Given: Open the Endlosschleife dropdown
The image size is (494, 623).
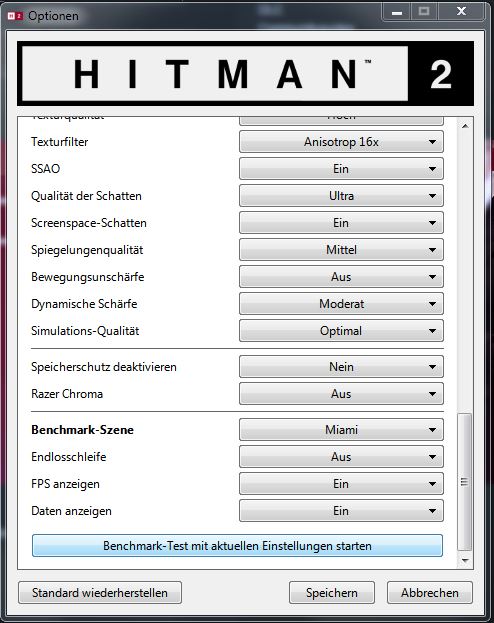Looking at the screenshot, I should (x=341, y=457).
